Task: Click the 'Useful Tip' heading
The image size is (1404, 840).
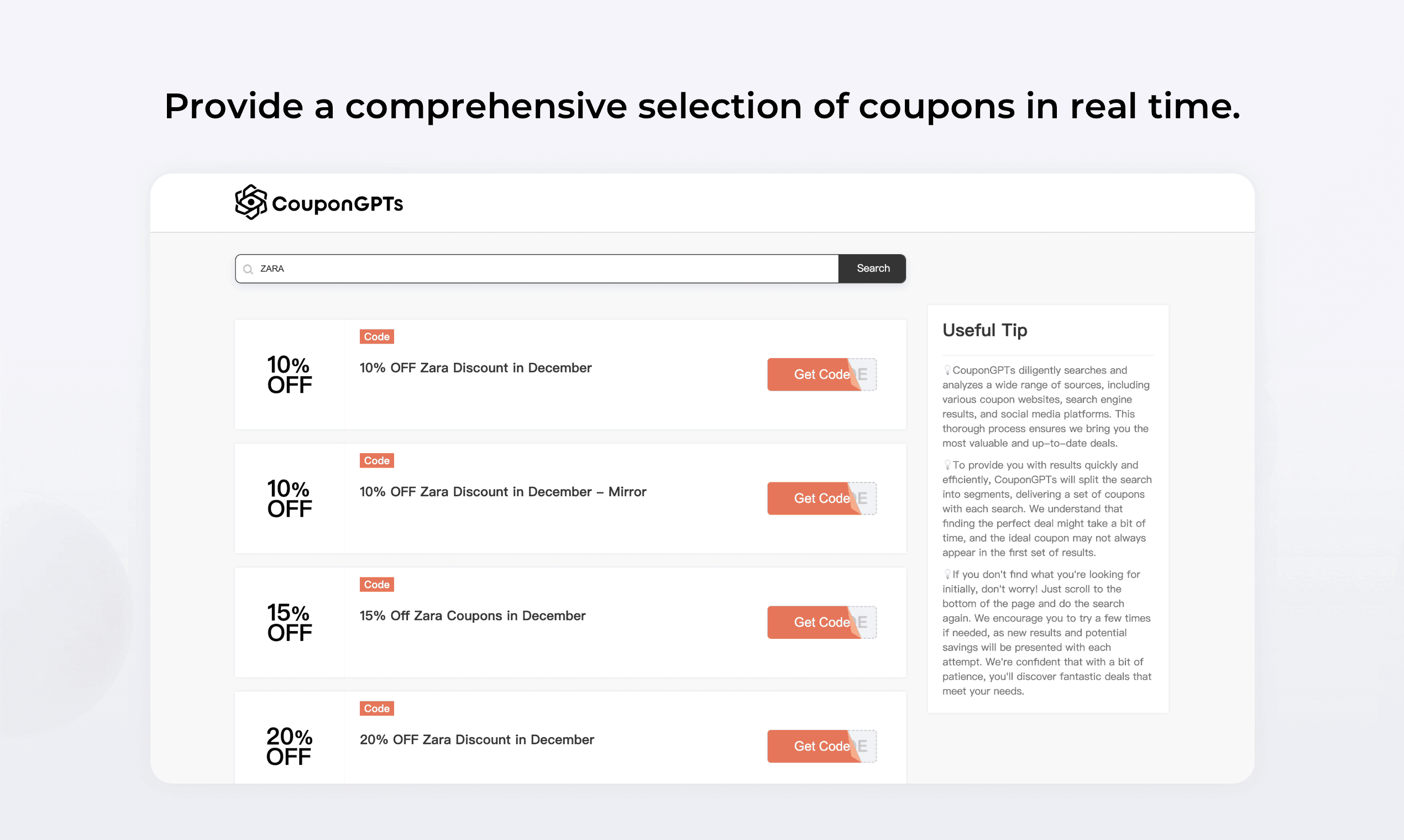Action: [x=984, y=330]
